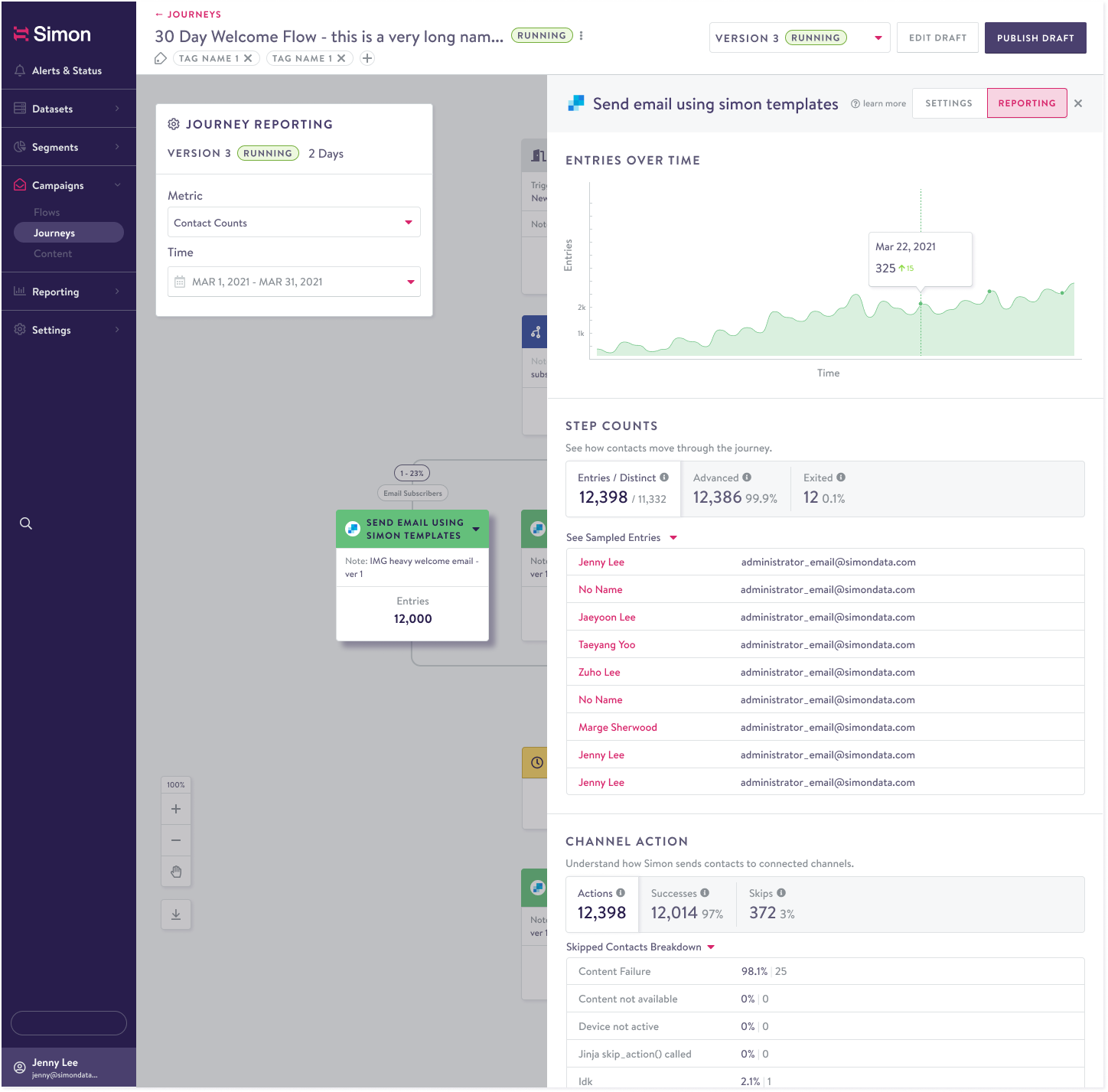Image resolution: width=1108 pixels, height=1092 pixels.
Task: Click the three-dot journey options menu
Action: click(x=582, y=36)
